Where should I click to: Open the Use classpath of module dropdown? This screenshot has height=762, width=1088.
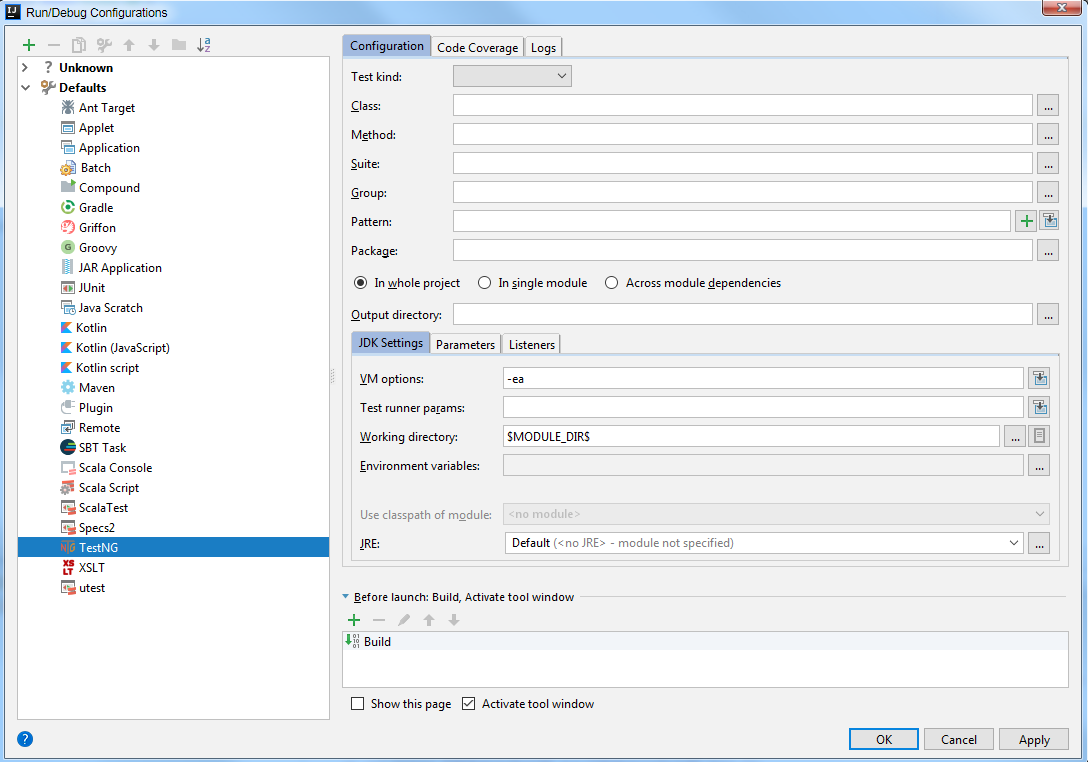(776, 514)
